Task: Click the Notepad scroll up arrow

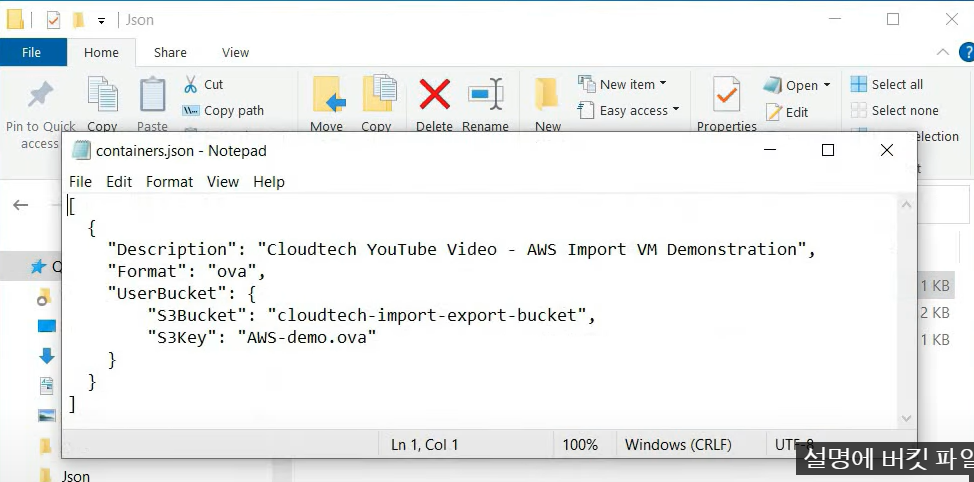Action: click(906, 204)
